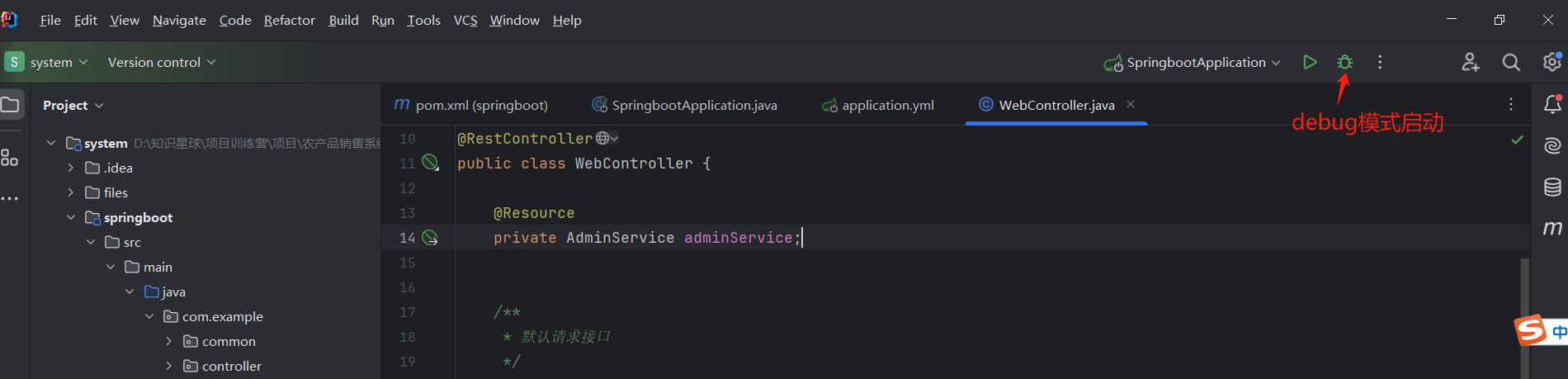1568x379 pixels.
Task: Open the VCS menu
Action: click(465, 20)
